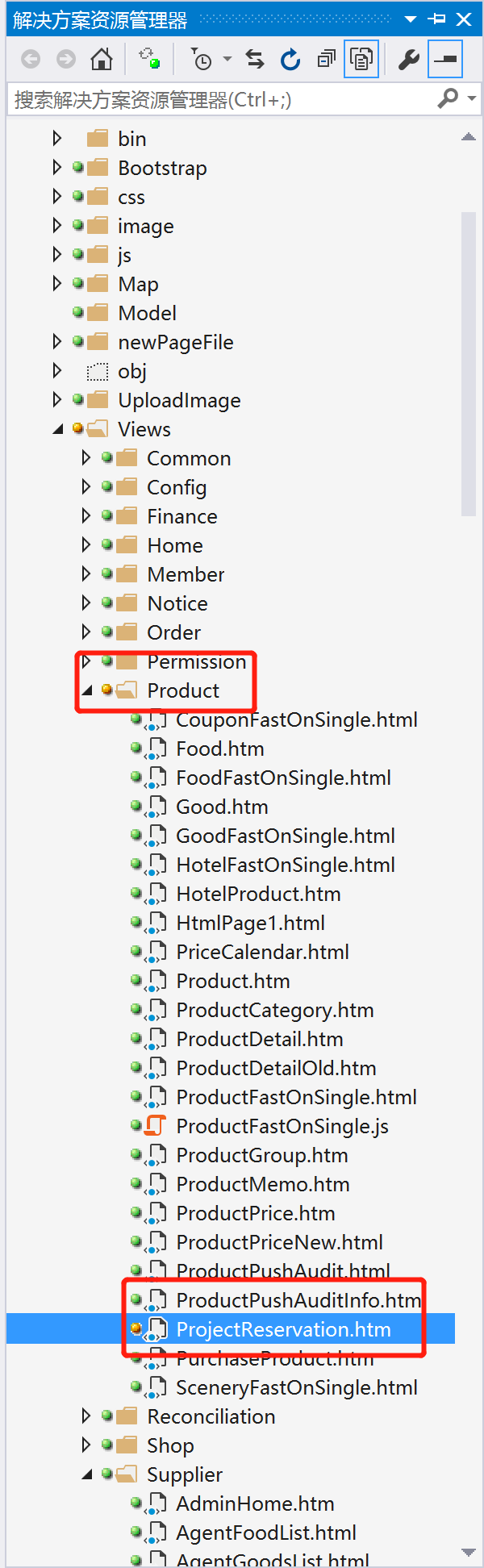Click the pin auto-hide icon in title bar
Viewport: 484px width, 1568px height.
pos(437,19)
